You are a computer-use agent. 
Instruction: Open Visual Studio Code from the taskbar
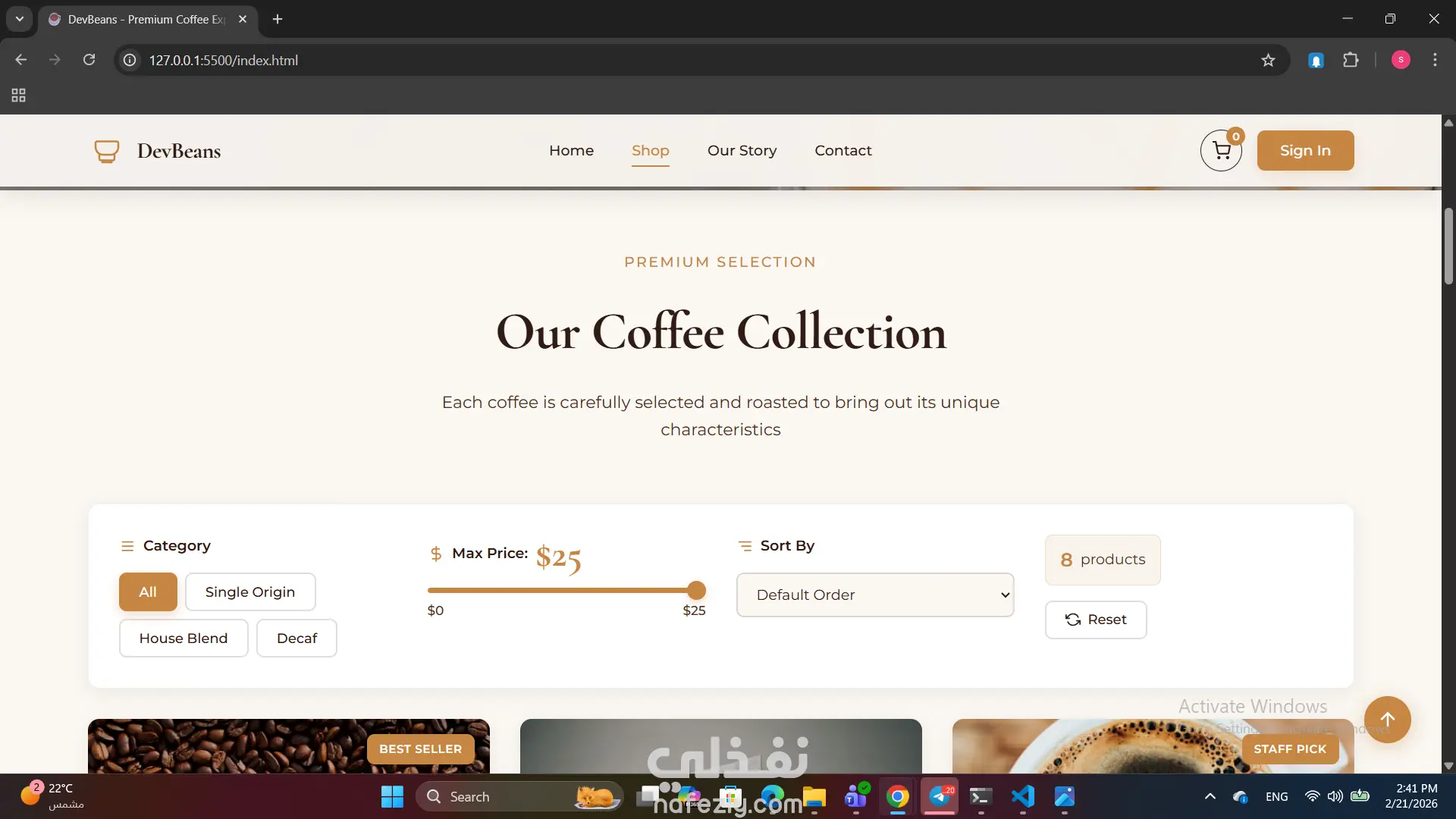click(1022, 796)
